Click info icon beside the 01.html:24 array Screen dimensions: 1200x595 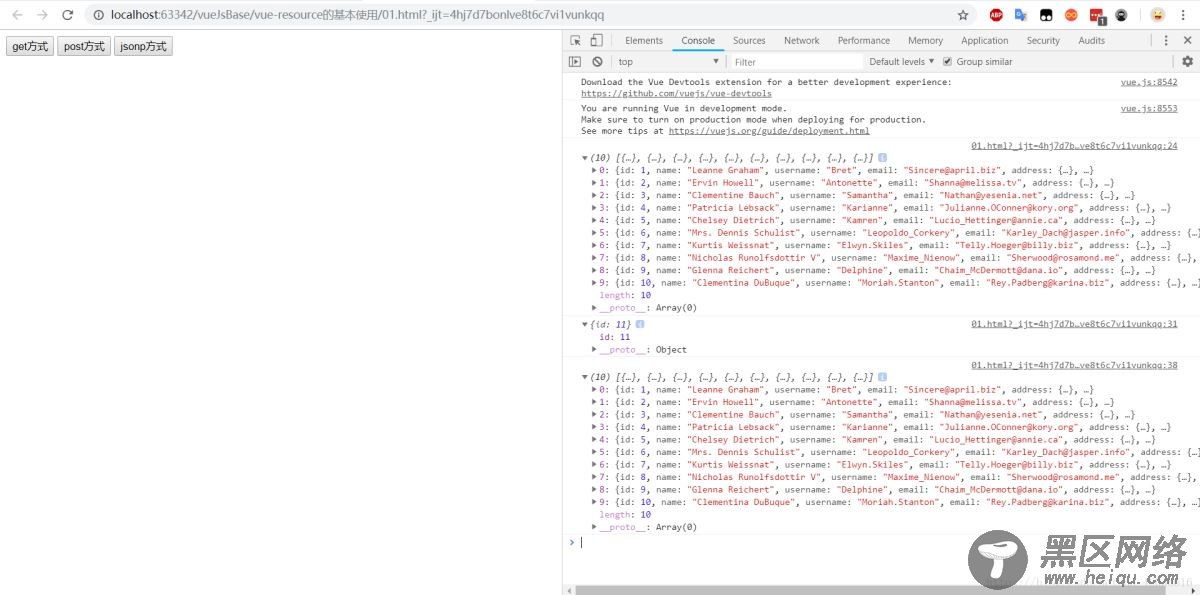click(883, 158)
